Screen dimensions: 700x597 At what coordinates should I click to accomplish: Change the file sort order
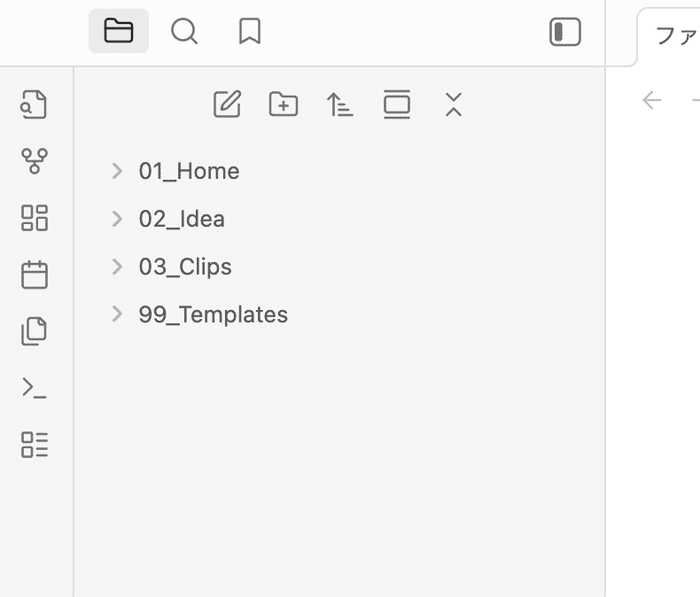point(340,104)
